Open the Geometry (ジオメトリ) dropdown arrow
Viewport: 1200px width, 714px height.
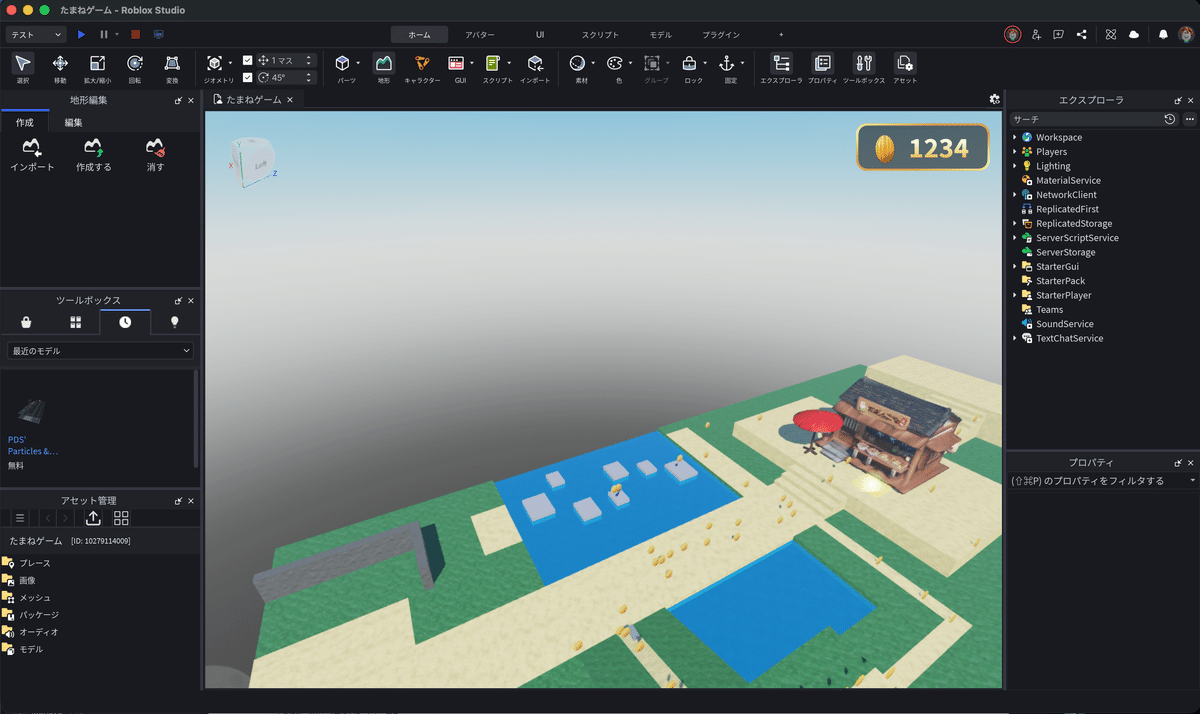(230, 63)
